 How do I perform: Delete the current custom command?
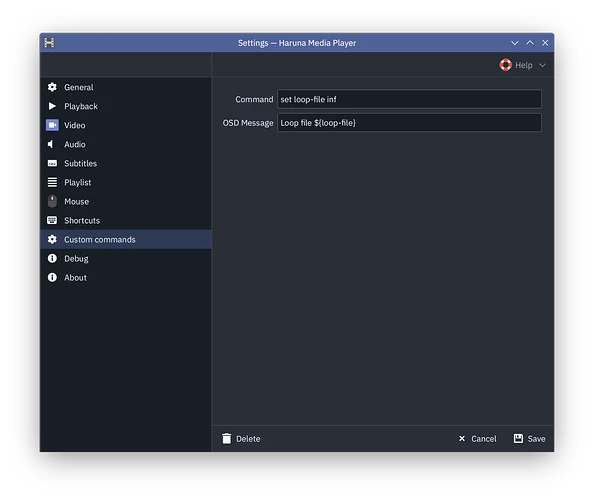tap(241, 439)
